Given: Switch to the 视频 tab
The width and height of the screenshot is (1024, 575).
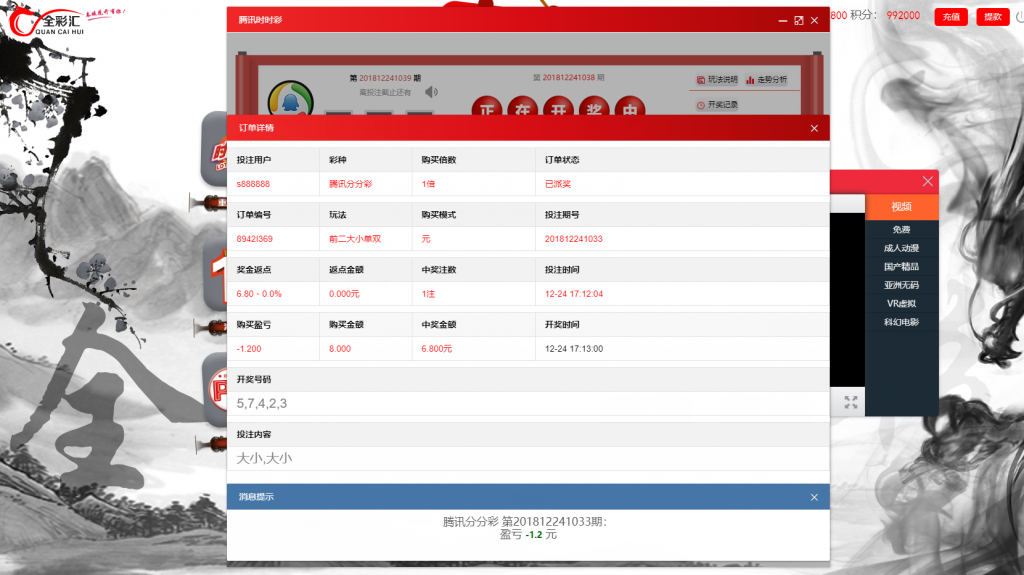Looking at the screenshot, I should point(901,206).
